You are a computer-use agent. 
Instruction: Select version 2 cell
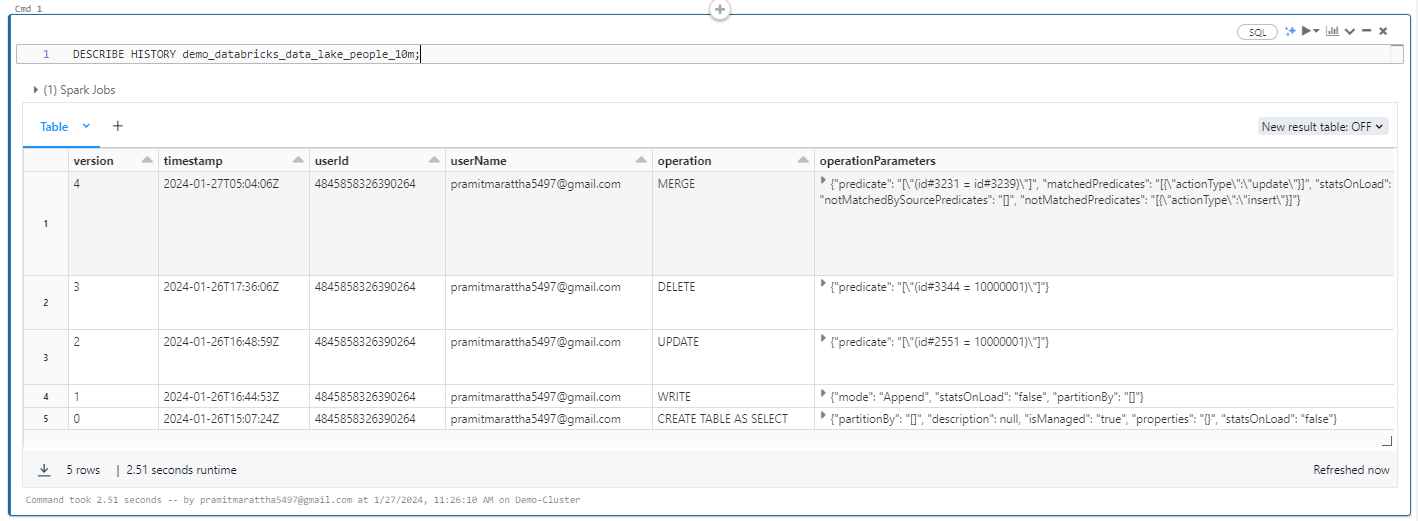tap(113, 358)
